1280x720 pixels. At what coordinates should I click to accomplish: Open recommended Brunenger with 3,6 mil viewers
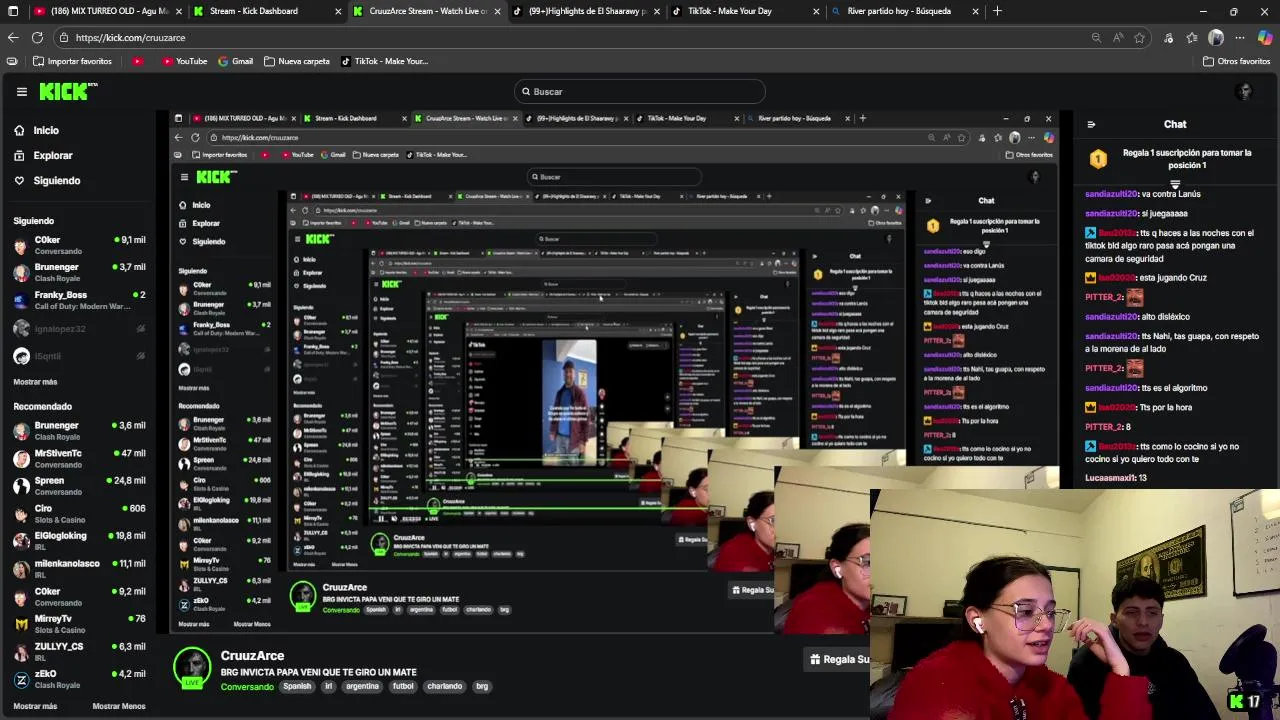pos(78,431)
